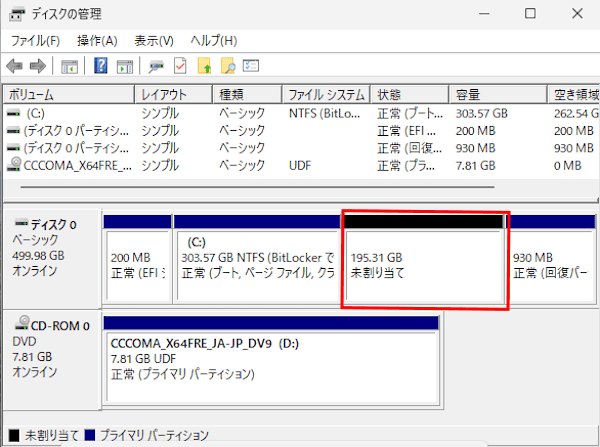Select the (C:) volume row name
Screen dimensions: 600x447
pos(35,113)
